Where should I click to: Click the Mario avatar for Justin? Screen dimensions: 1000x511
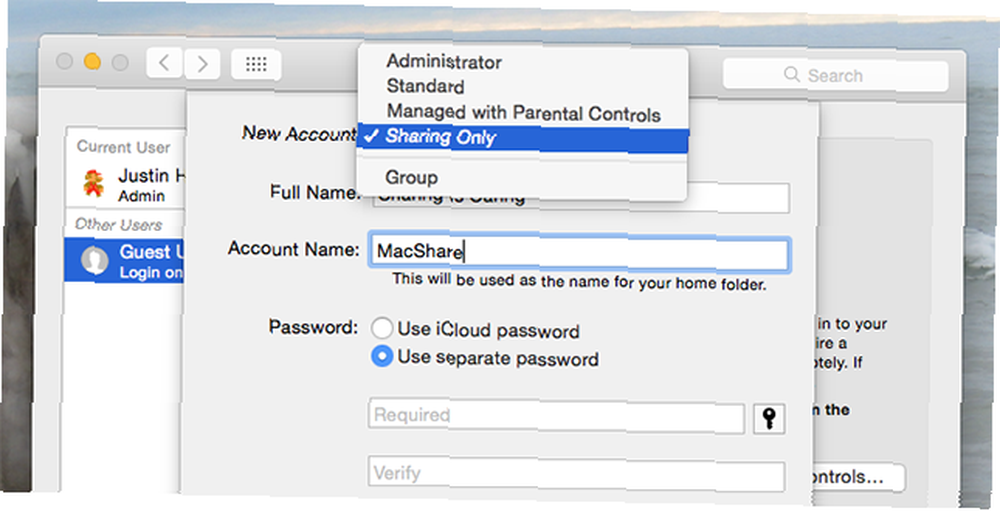point(94,184)
